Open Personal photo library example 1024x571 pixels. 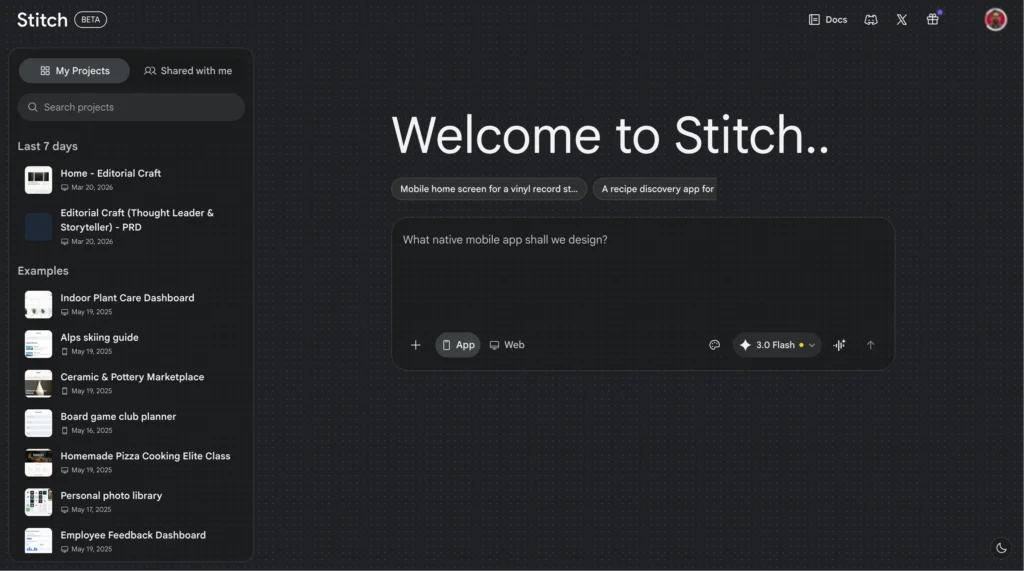coord(131,502)
